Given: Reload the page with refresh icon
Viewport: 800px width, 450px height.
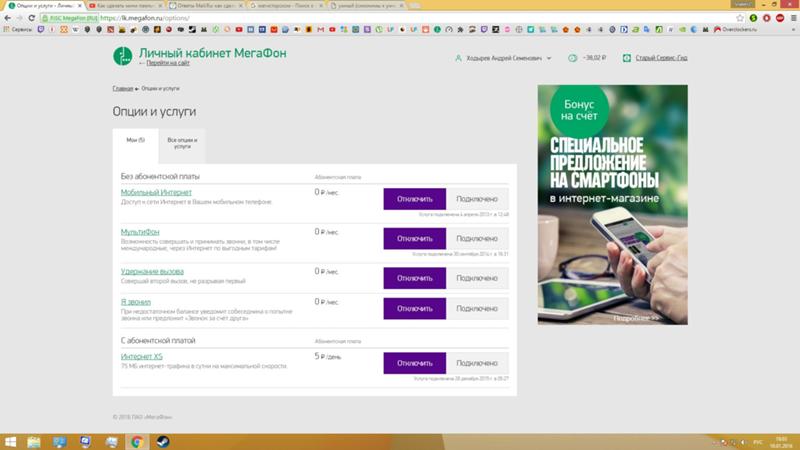Looking at the screenshot, I should [32, 18].
